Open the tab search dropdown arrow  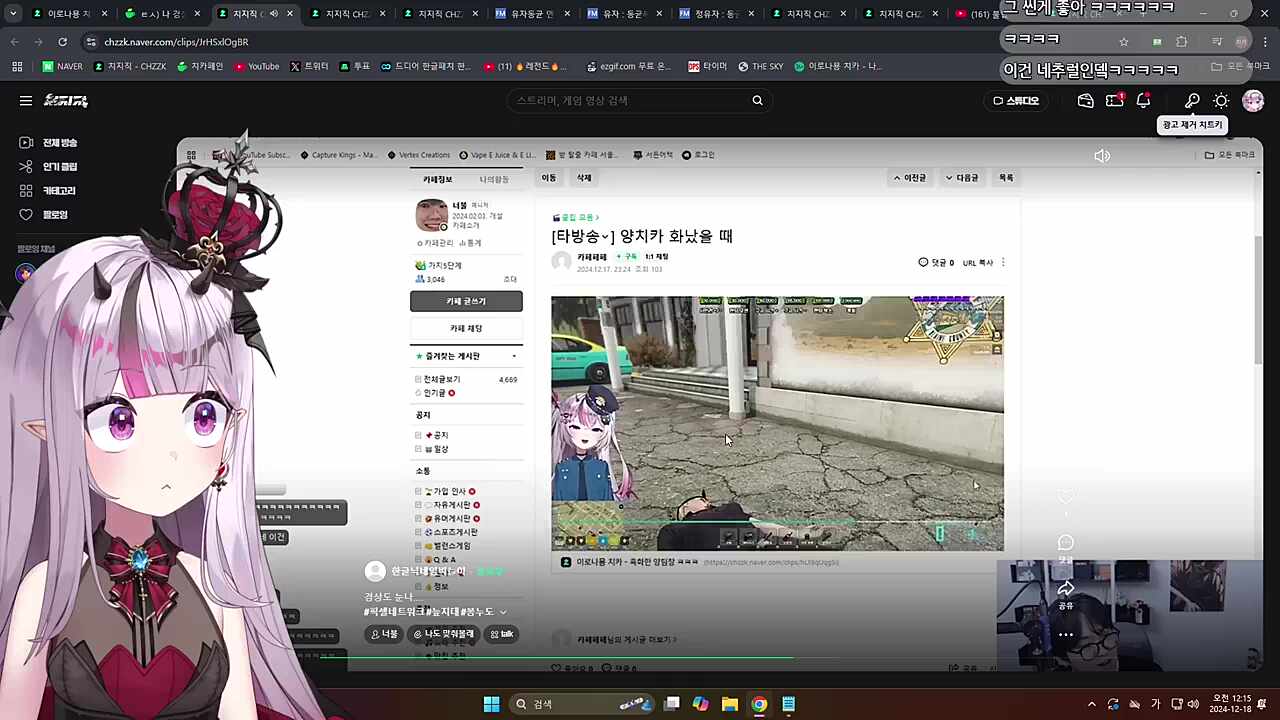point(13,14)
